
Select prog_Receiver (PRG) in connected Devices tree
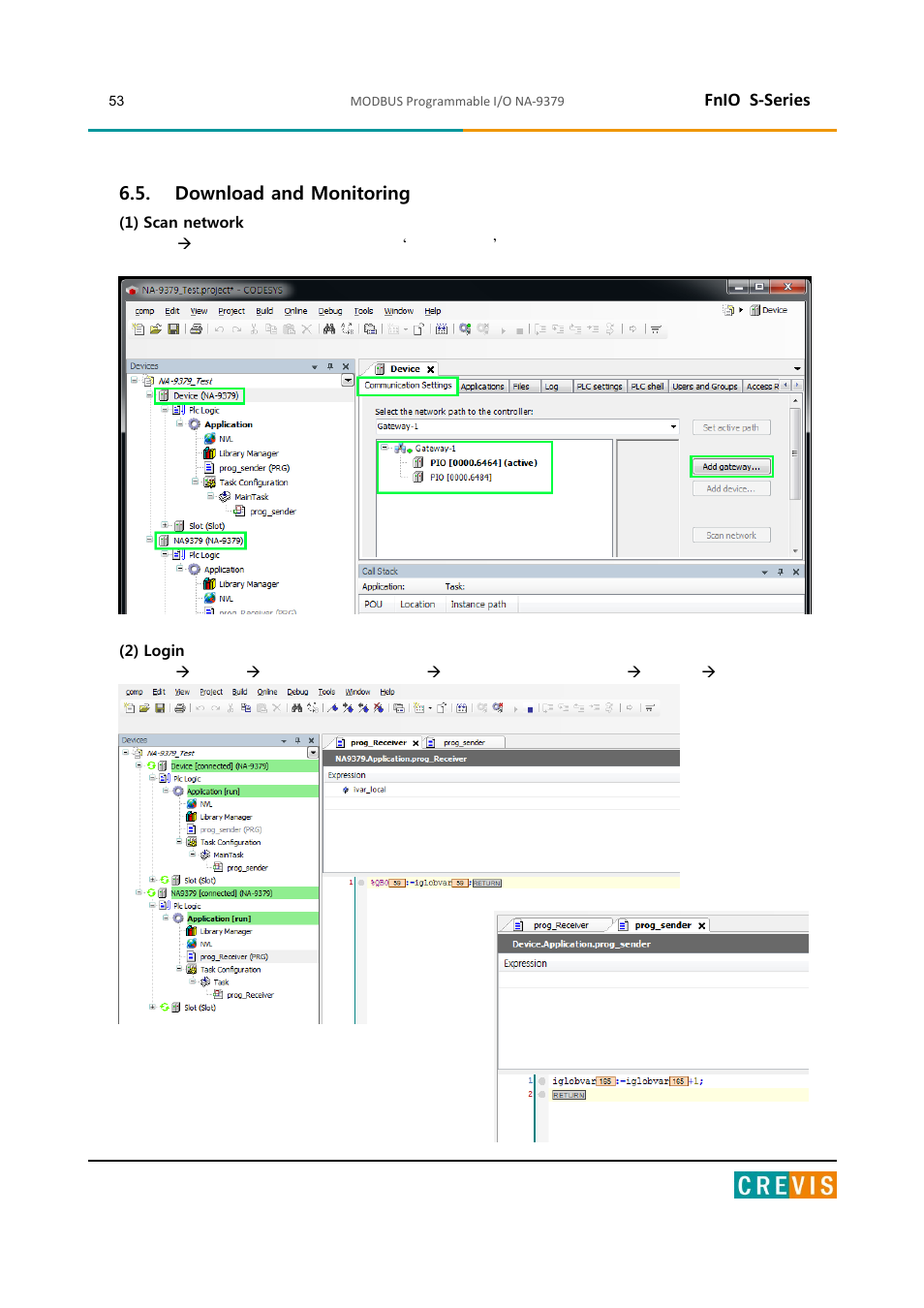coord(233,956)
